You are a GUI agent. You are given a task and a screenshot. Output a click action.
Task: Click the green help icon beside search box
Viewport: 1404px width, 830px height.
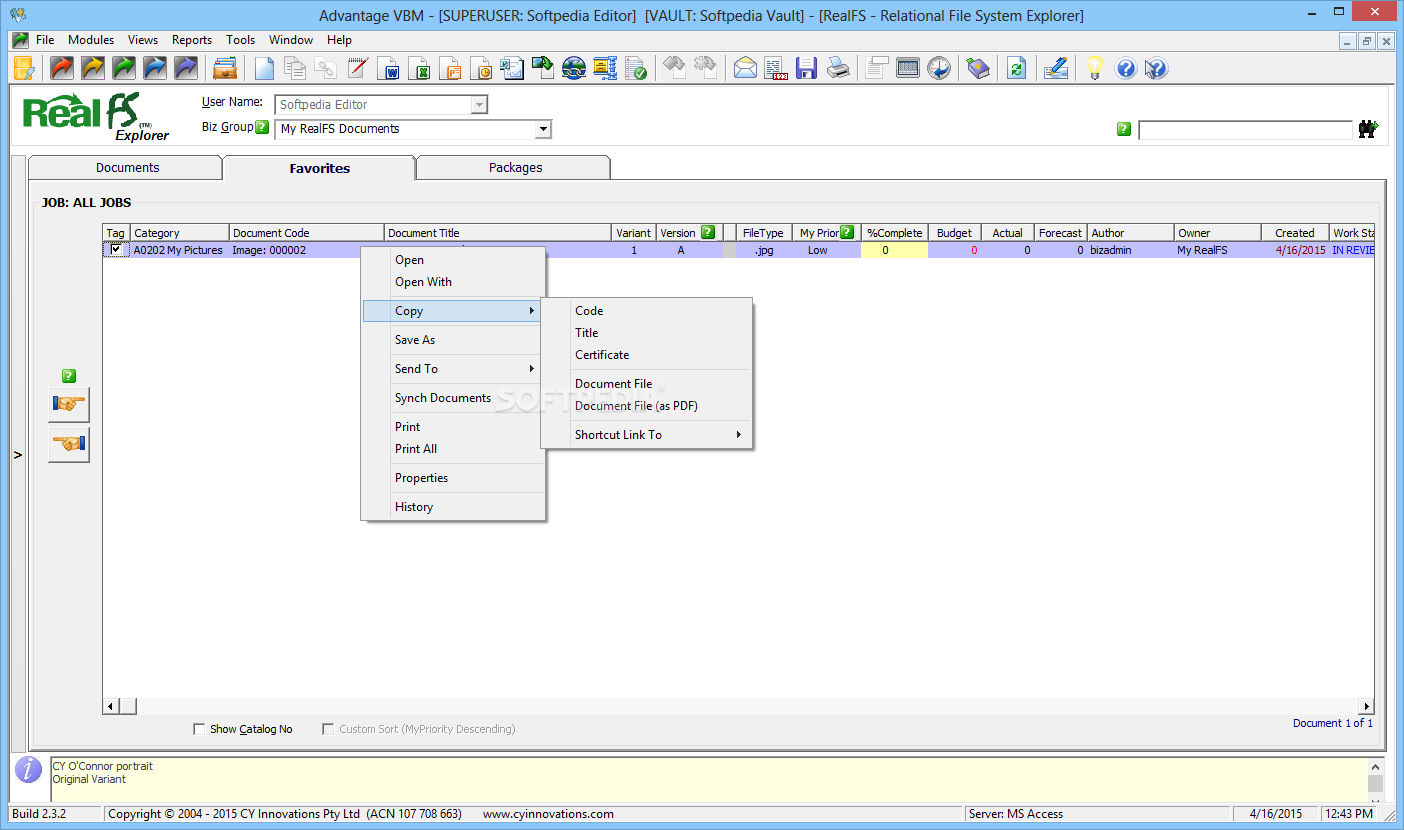click(1124, 129)
